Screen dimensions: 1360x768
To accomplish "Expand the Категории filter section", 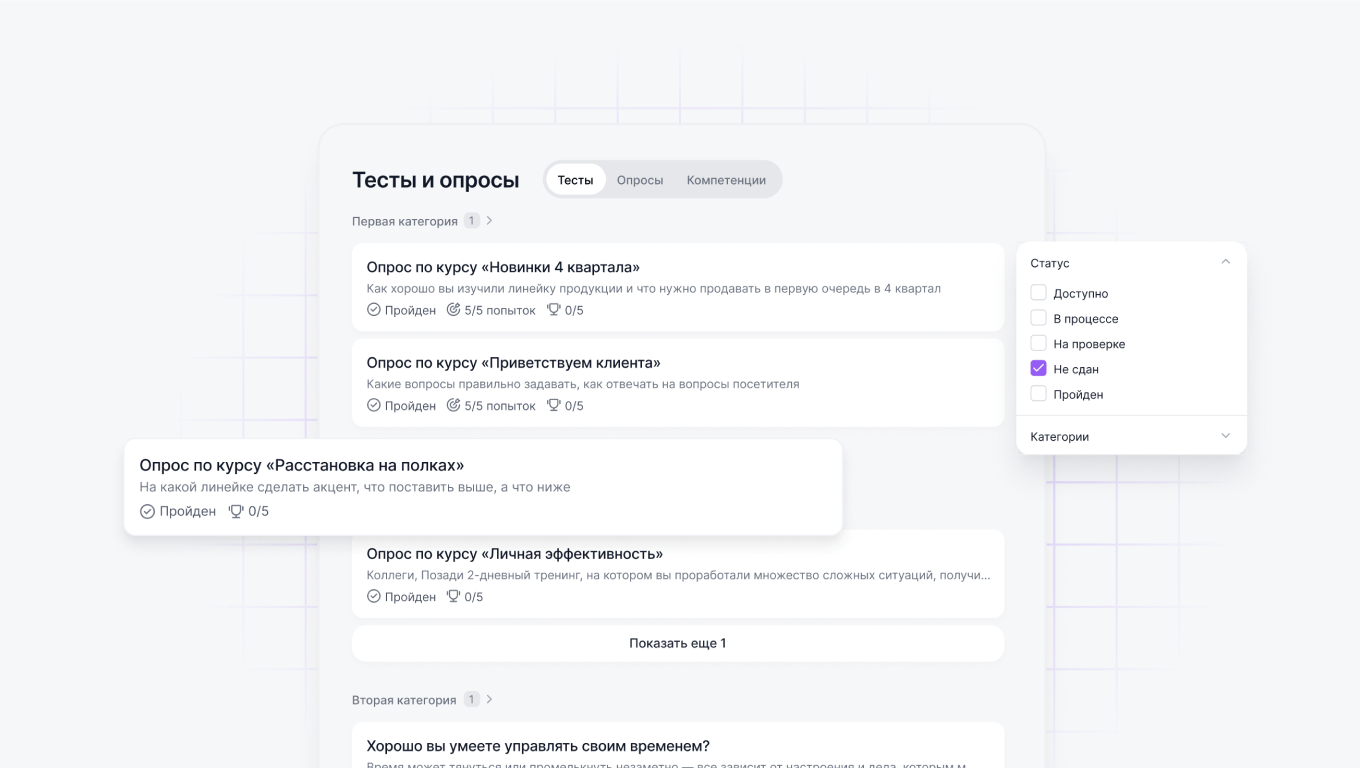I will point(1225,436).
